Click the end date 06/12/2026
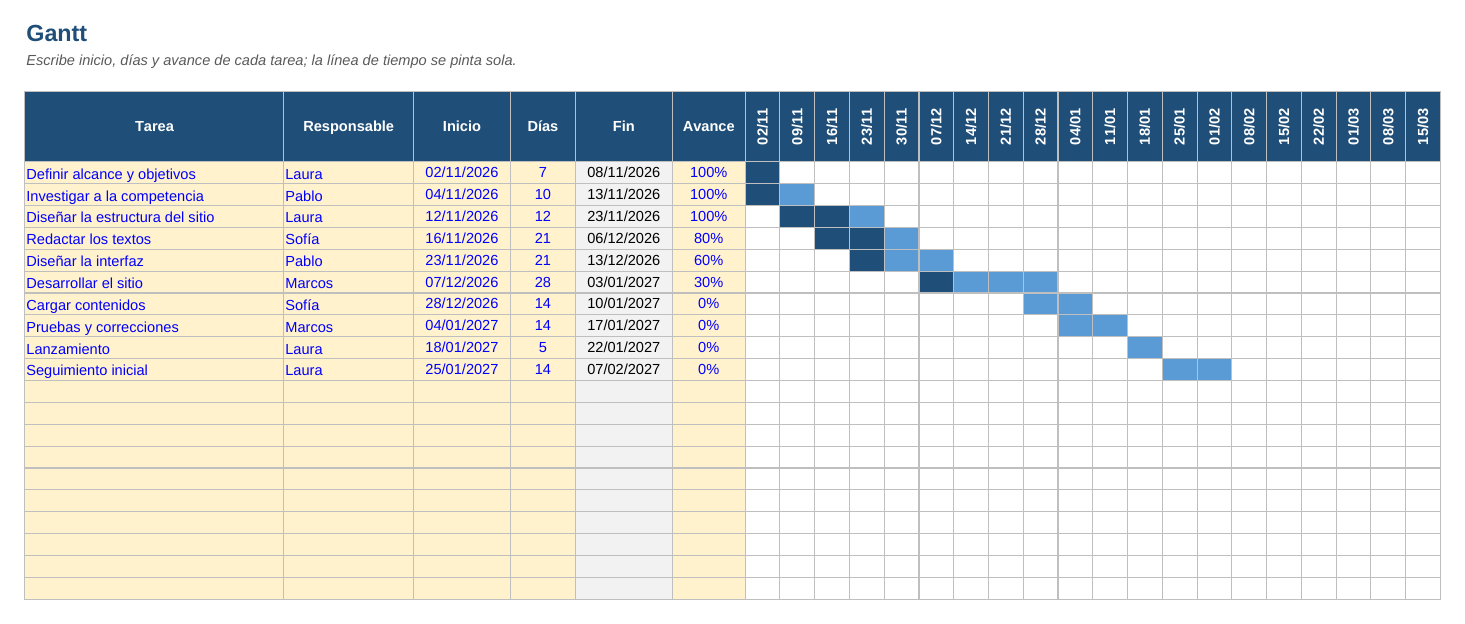The image size is (1465, 624). (624, 239)
